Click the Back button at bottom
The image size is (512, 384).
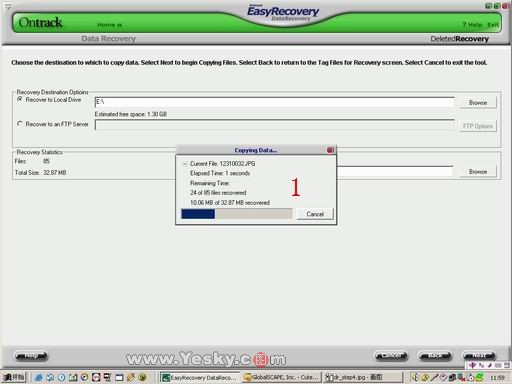pyautogui.click(x=435, y=356)
